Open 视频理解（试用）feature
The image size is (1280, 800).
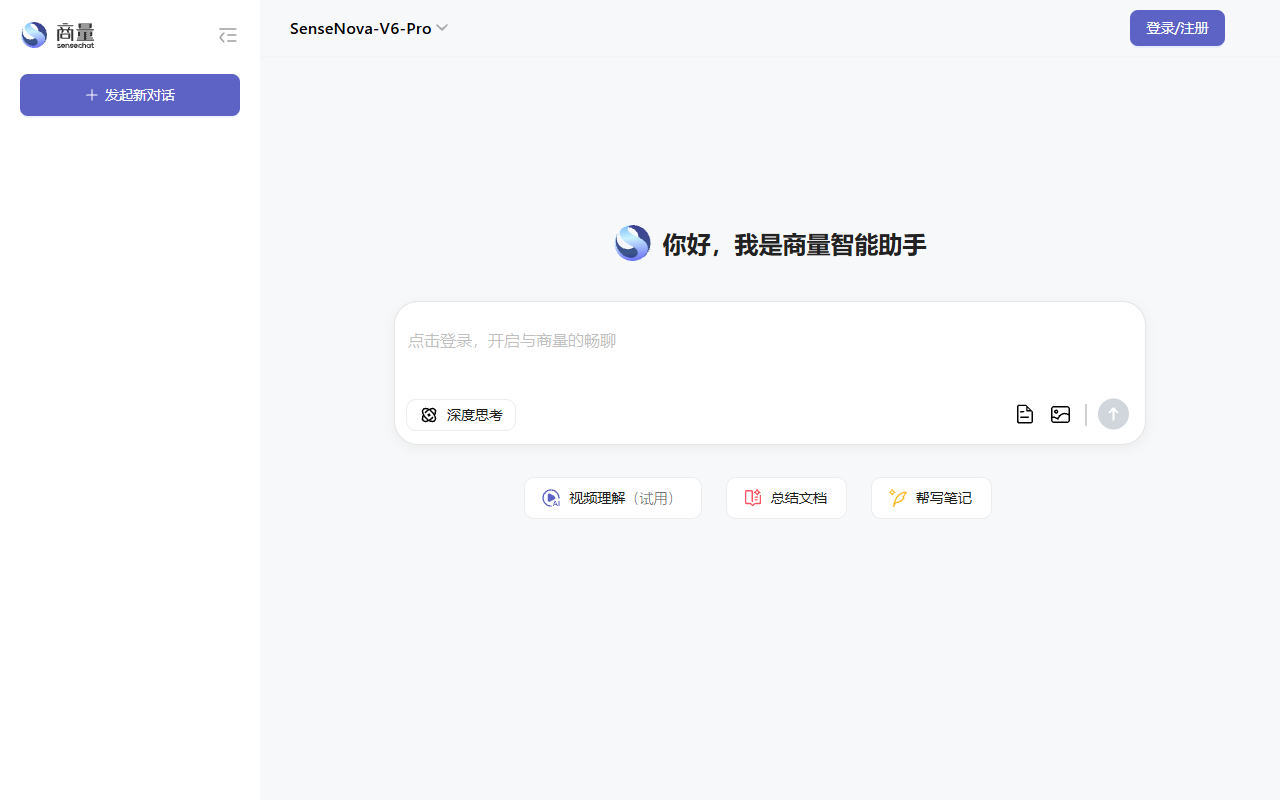[613, 498]
